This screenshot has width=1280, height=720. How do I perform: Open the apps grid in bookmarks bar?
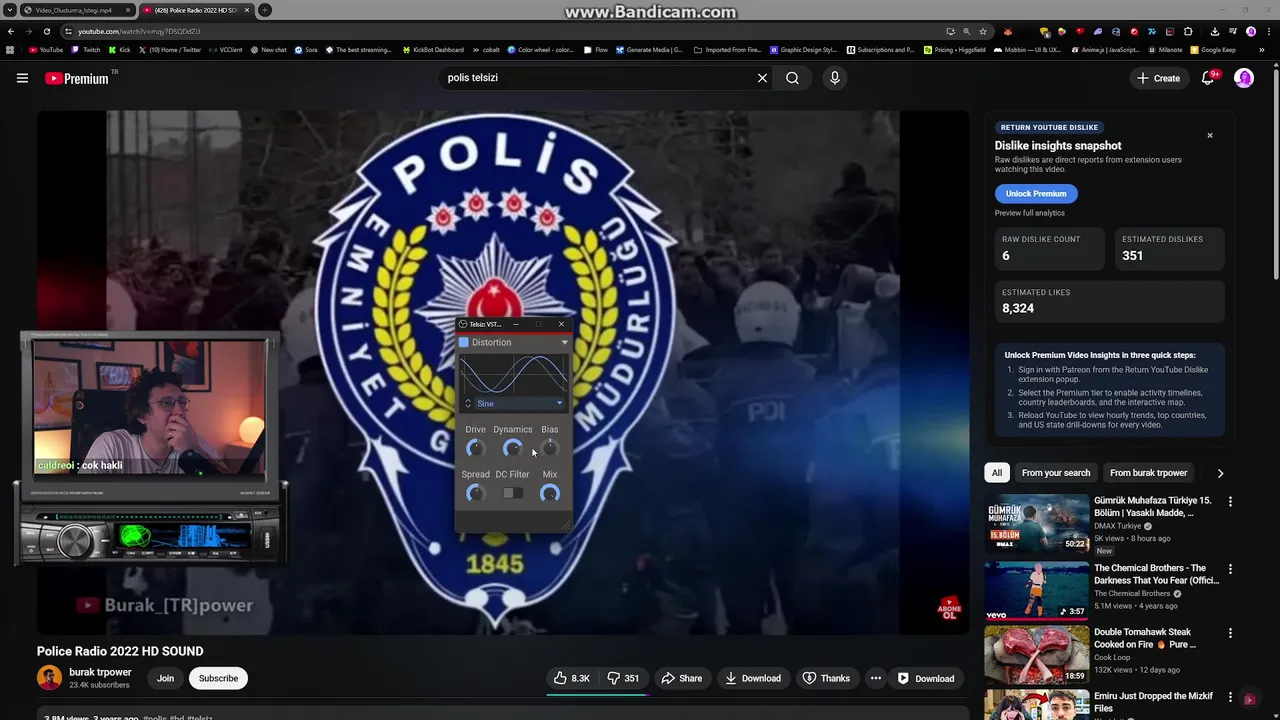(x=10, y=49)
